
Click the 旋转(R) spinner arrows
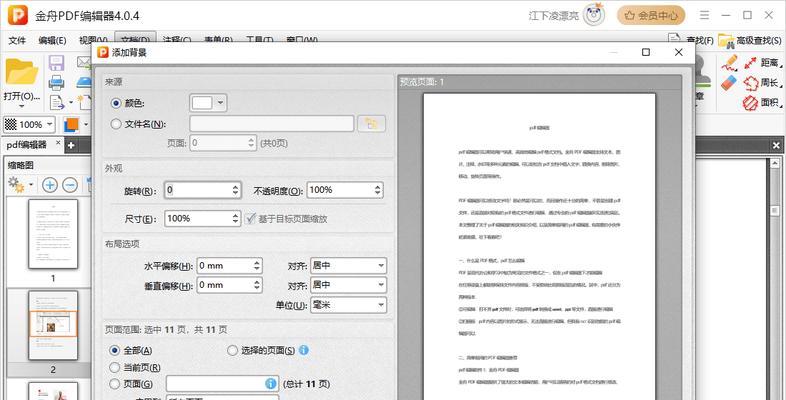236,190
